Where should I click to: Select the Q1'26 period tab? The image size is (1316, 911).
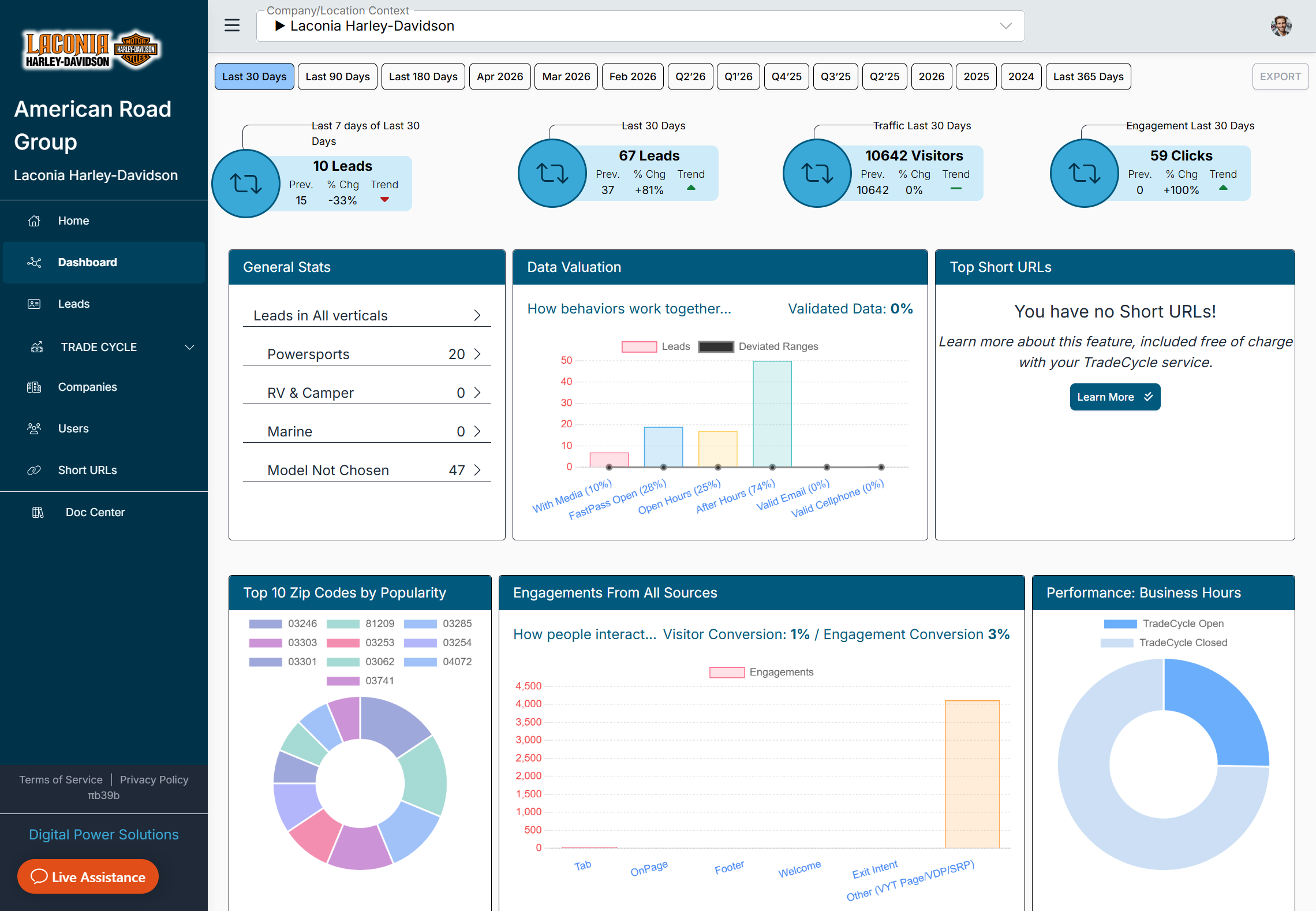[738, 76]
